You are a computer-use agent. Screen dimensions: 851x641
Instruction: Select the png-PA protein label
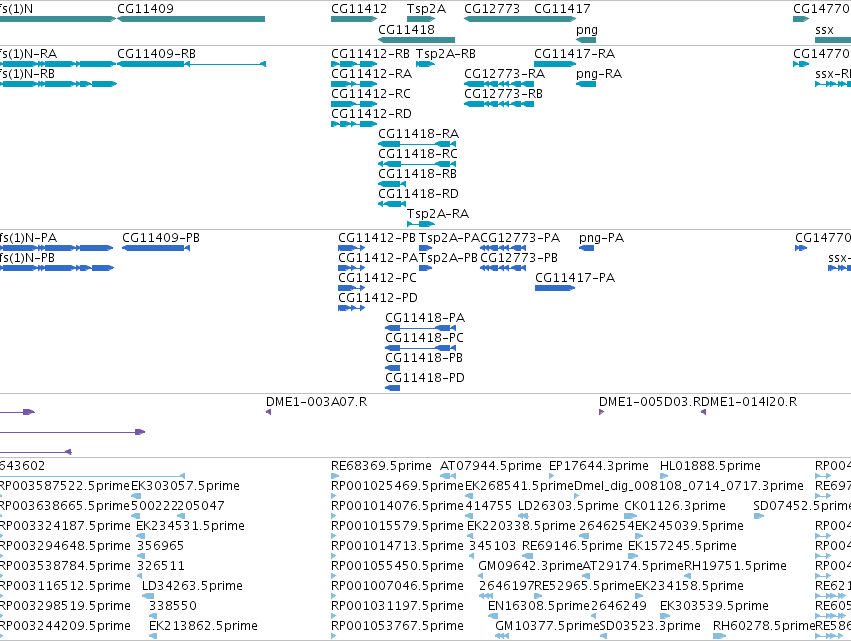601,238
